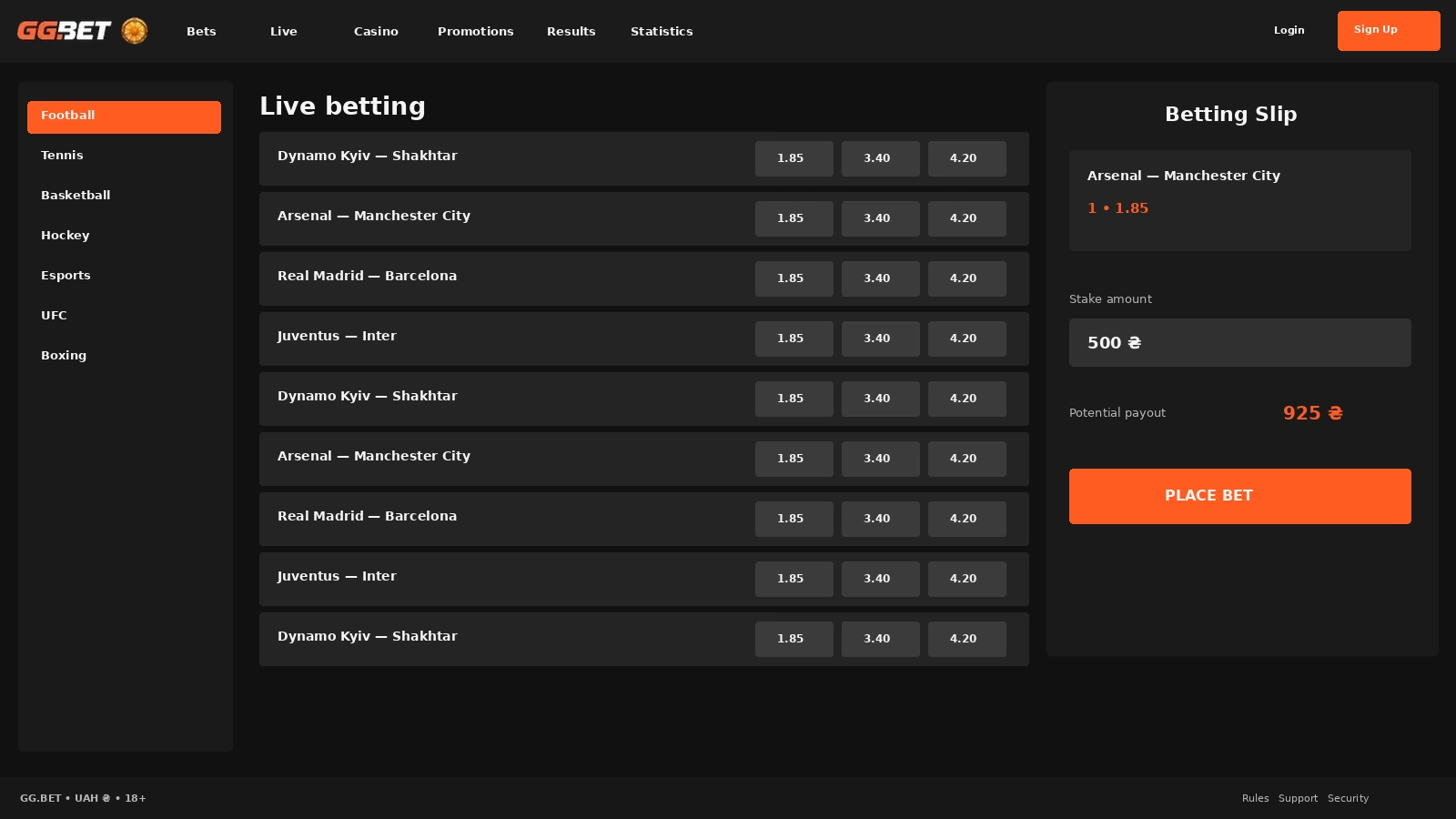Screen dimensions: 1456x819
Task: Pick 4.20 odds in first Real Madrid — Barcelona row
Action: point(967,278)
